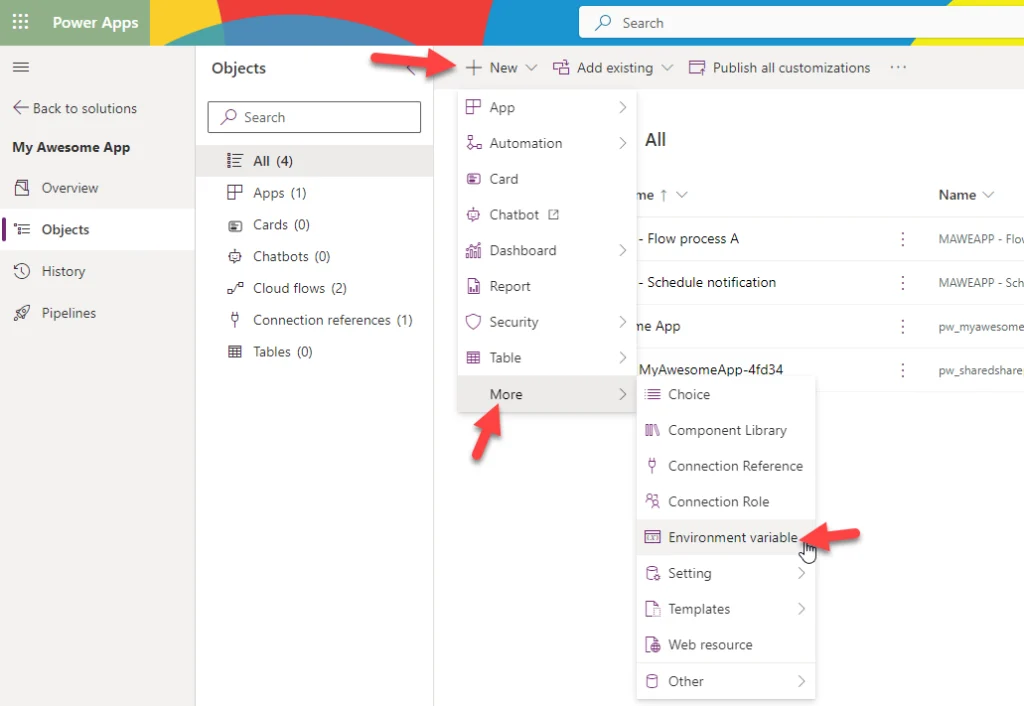Choose Connection Reference from submenu

pyautogui.click(x=726, y=466)
